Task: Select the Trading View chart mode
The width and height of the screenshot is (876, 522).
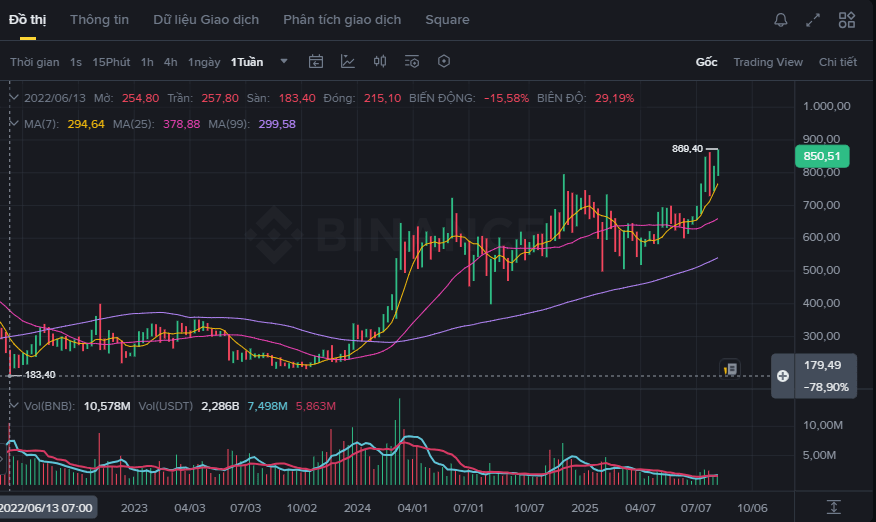Action: pyautogui.click(x=768, y=62)
